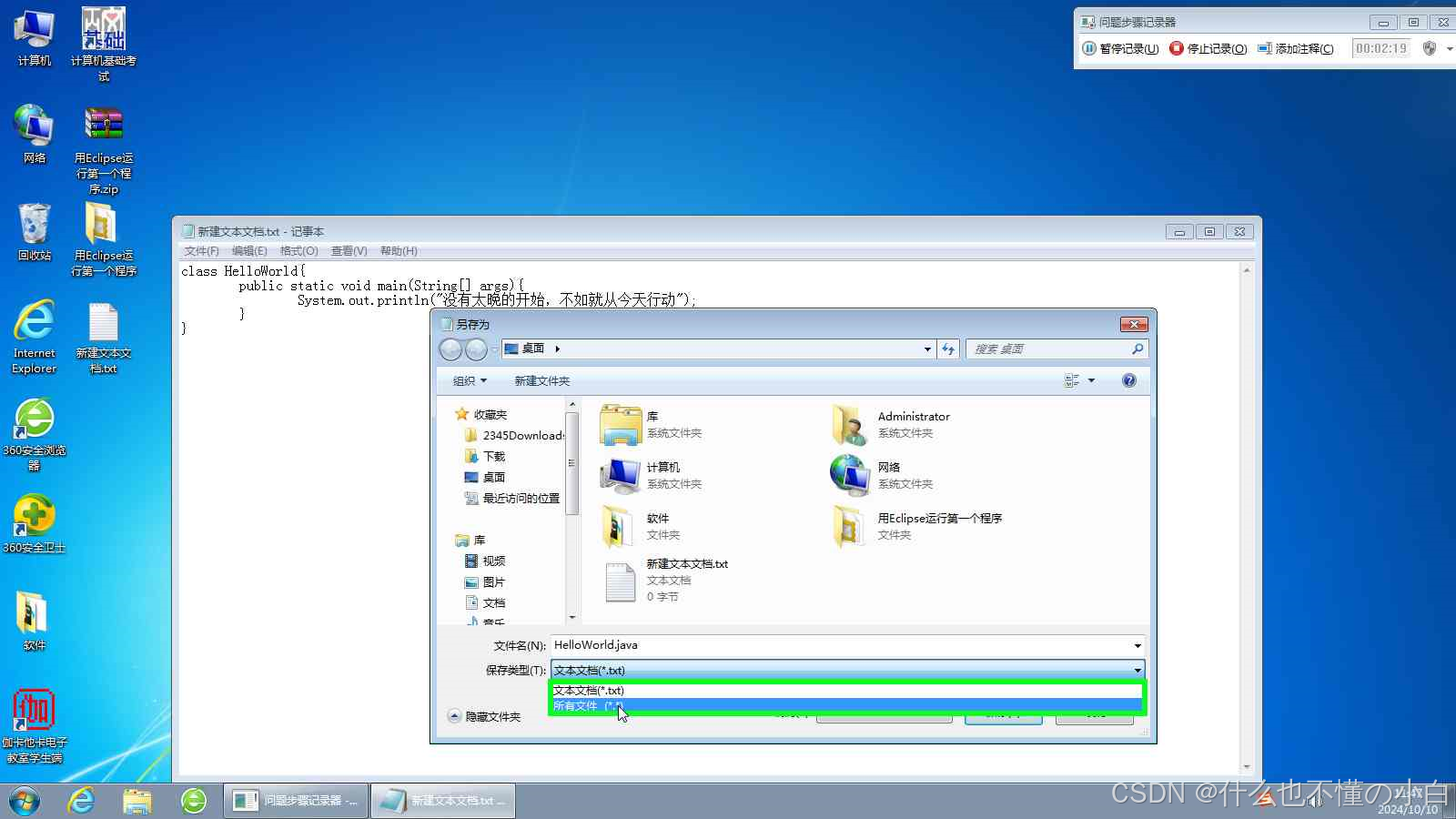
Task: Pause recording with 暂停记录(U)
Action: [1120, 48]
